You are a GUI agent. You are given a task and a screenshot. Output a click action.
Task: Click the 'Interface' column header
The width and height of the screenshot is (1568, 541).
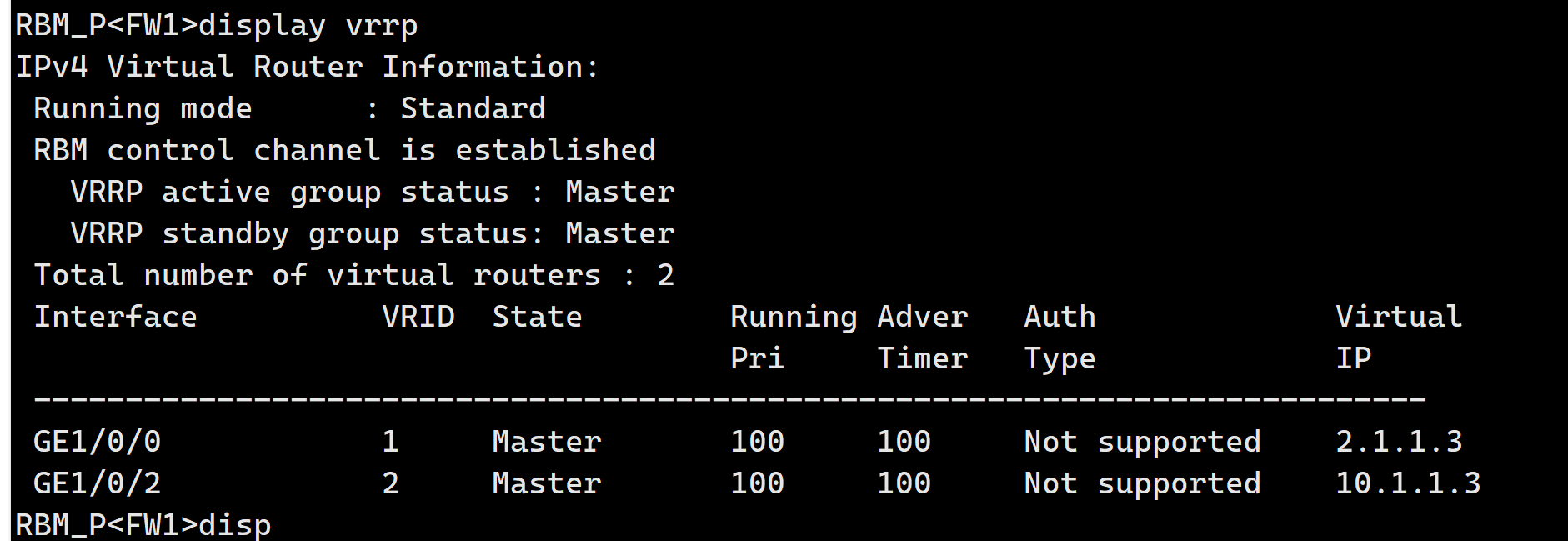coord(115,318)
